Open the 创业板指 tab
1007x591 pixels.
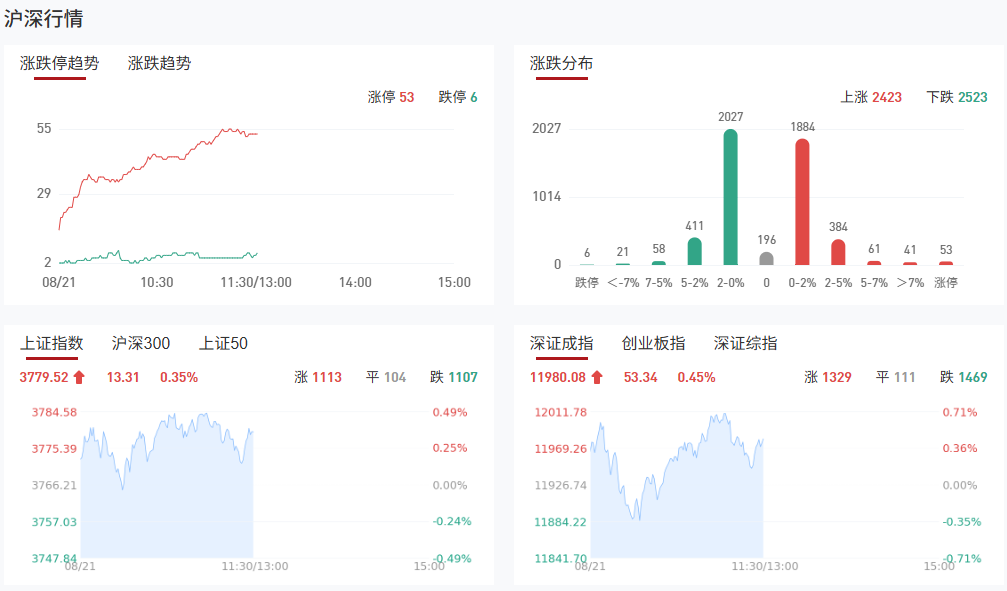click(653, 343)
